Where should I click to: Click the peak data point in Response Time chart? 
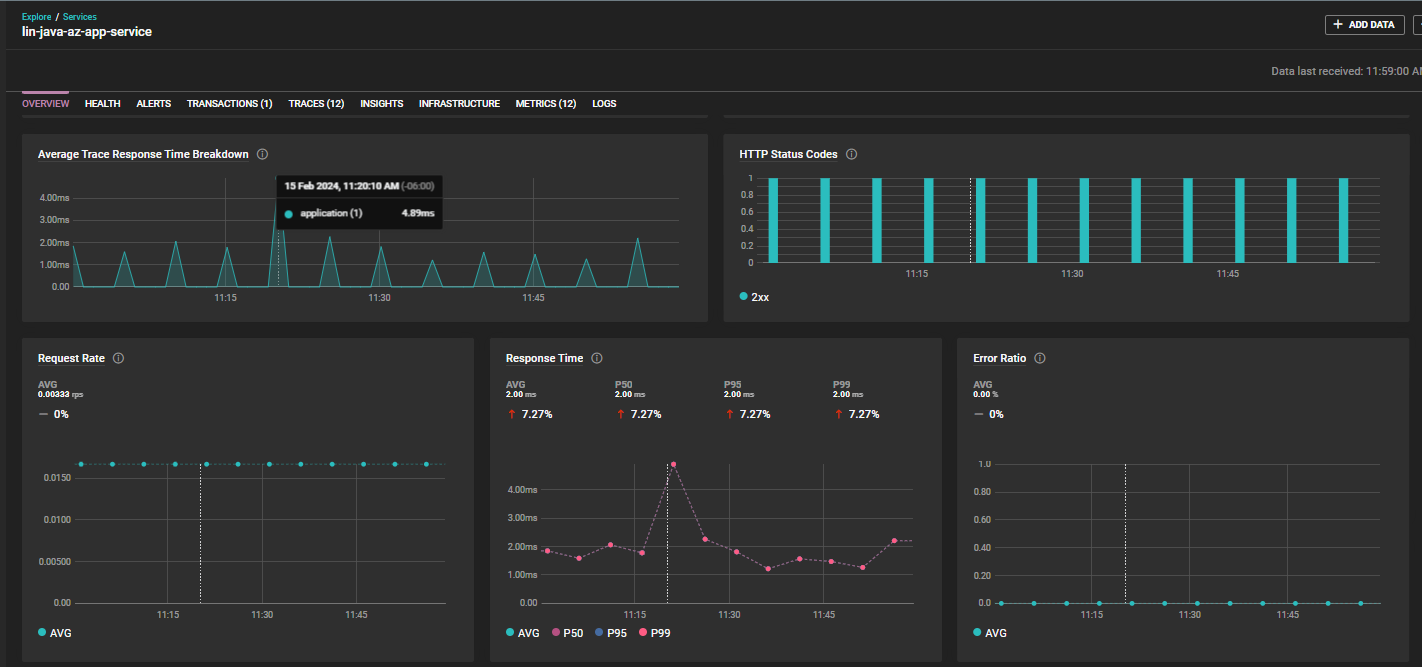pos(674,464)
